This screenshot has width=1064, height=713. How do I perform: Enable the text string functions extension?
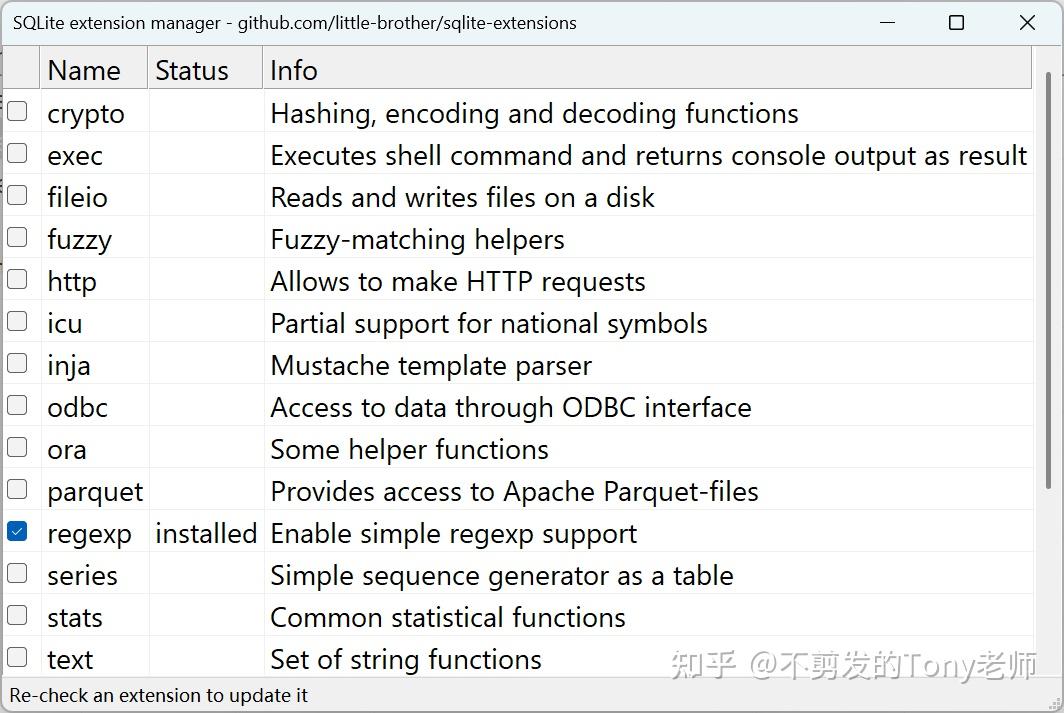tap(17, 657)
